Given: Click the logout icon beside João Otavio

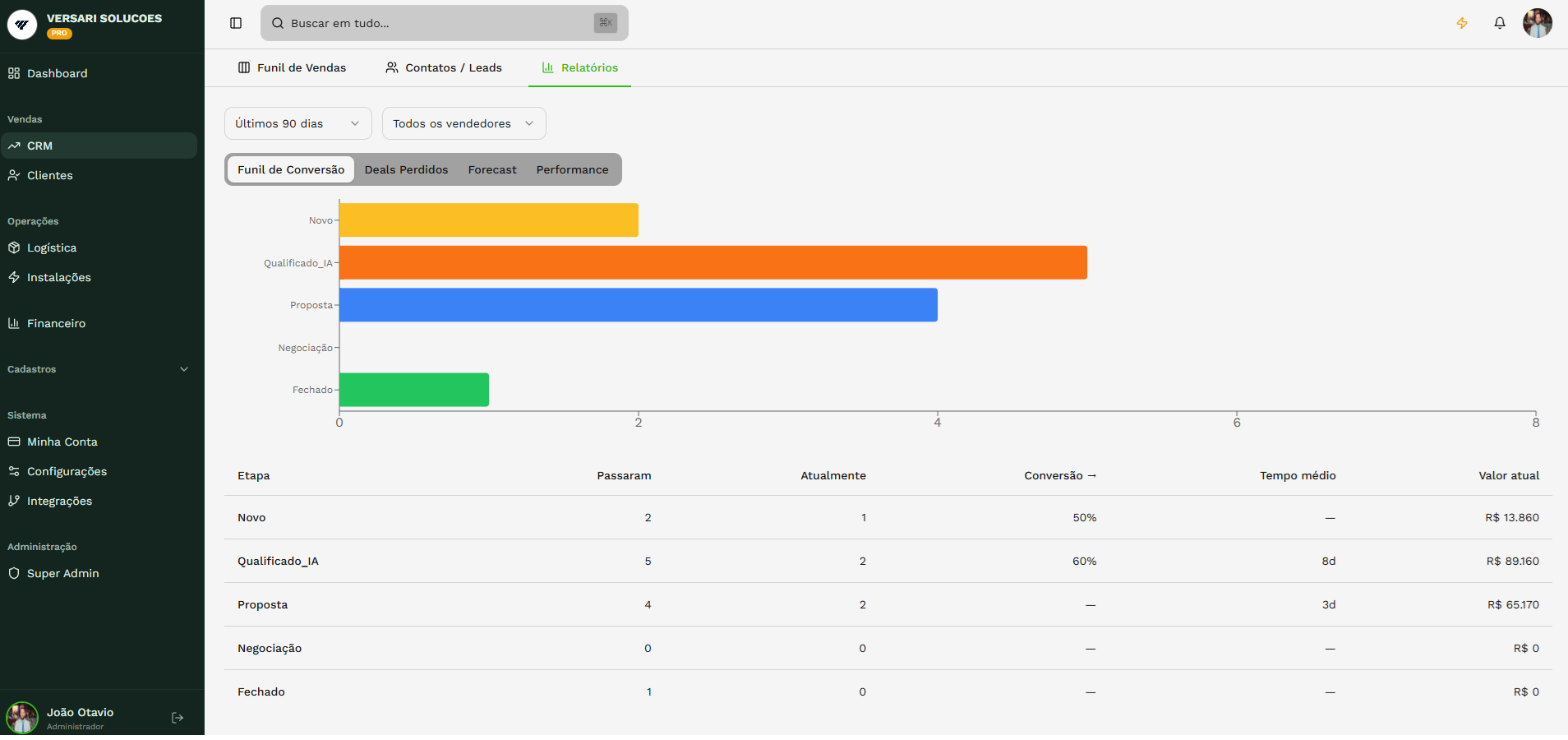Looking at the screenshot, I should (x=178, y=718).
